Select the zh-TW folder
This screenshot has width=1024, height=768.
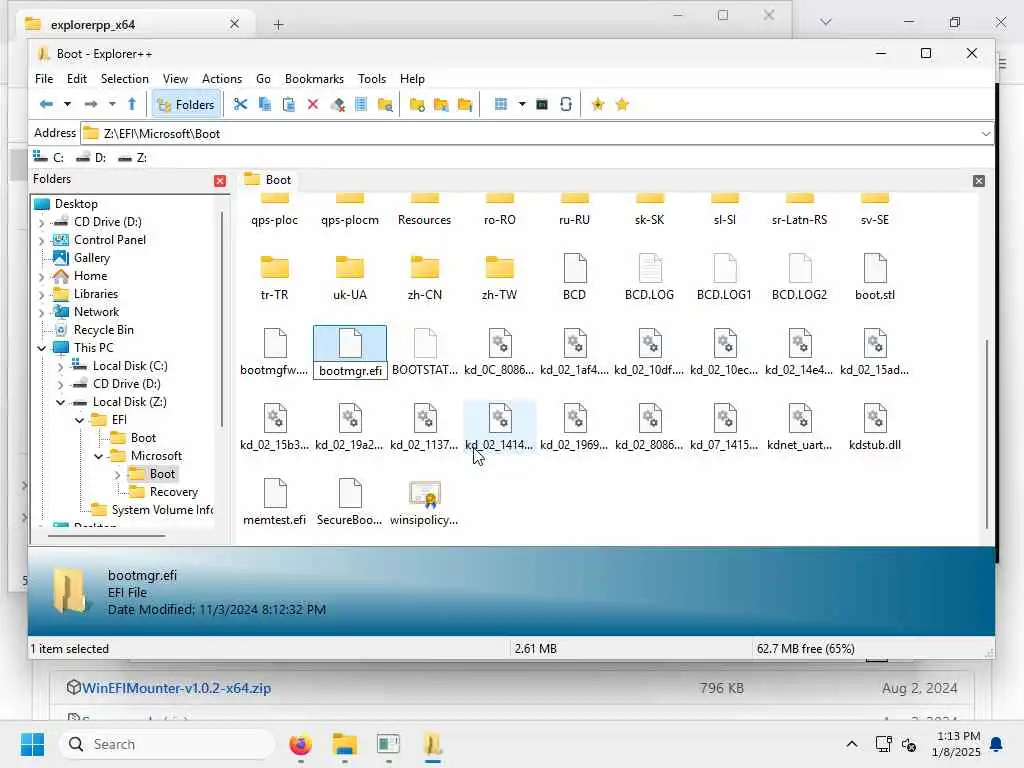(500, 276)
